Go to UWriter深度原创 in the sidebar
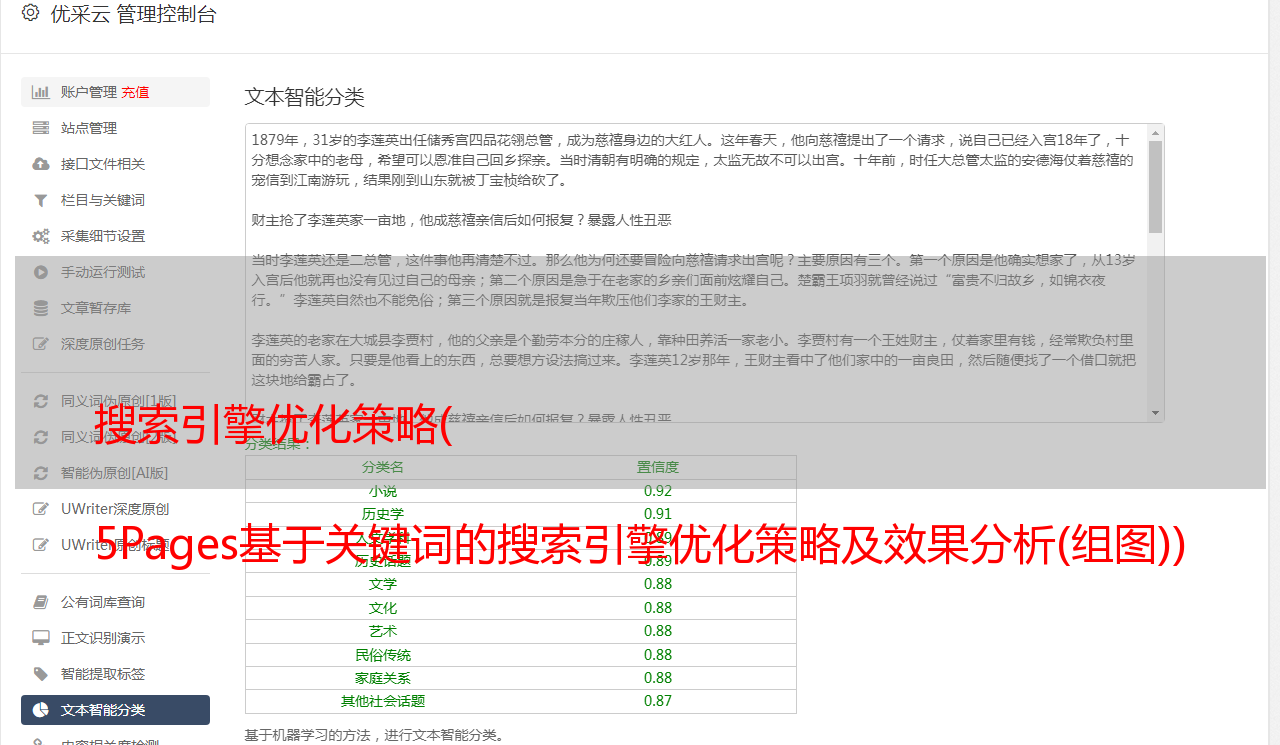 (x=115, y=509)
